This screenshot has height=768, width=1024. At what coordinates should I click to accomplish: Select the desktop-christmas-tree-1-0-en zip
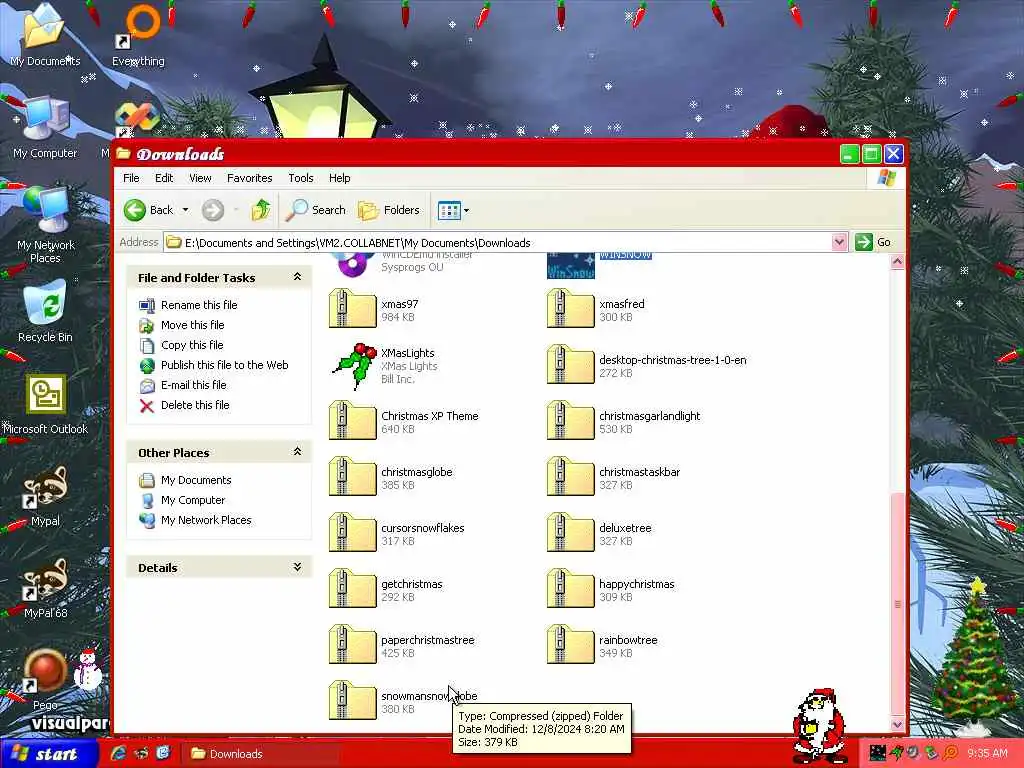click(x=571, y=364)
